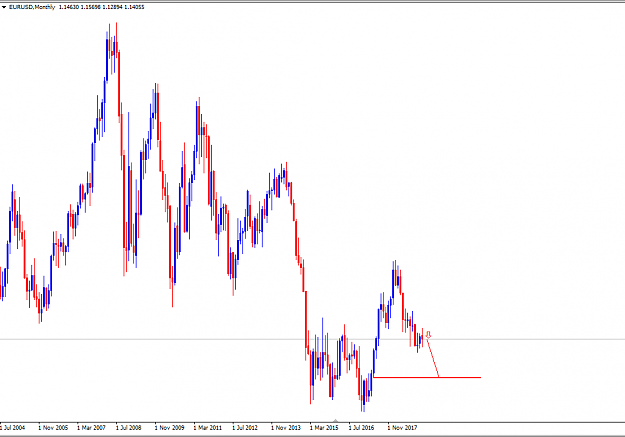Click the 1 Nov 2005 date label
The height and width of the screenshot is (437, 625).
coord(53,428)
